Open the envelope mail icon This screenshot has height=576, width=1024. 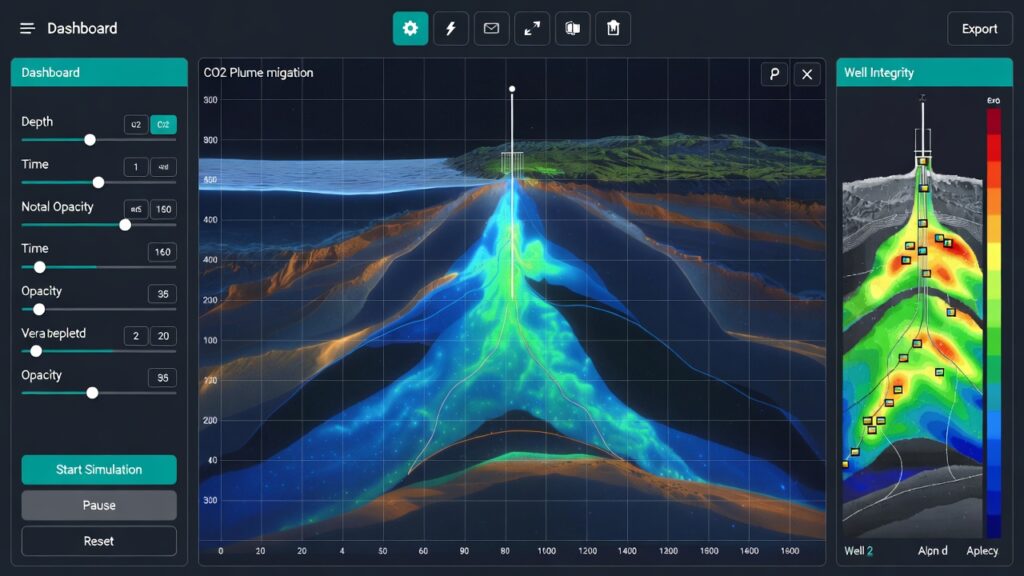(491, 29)
